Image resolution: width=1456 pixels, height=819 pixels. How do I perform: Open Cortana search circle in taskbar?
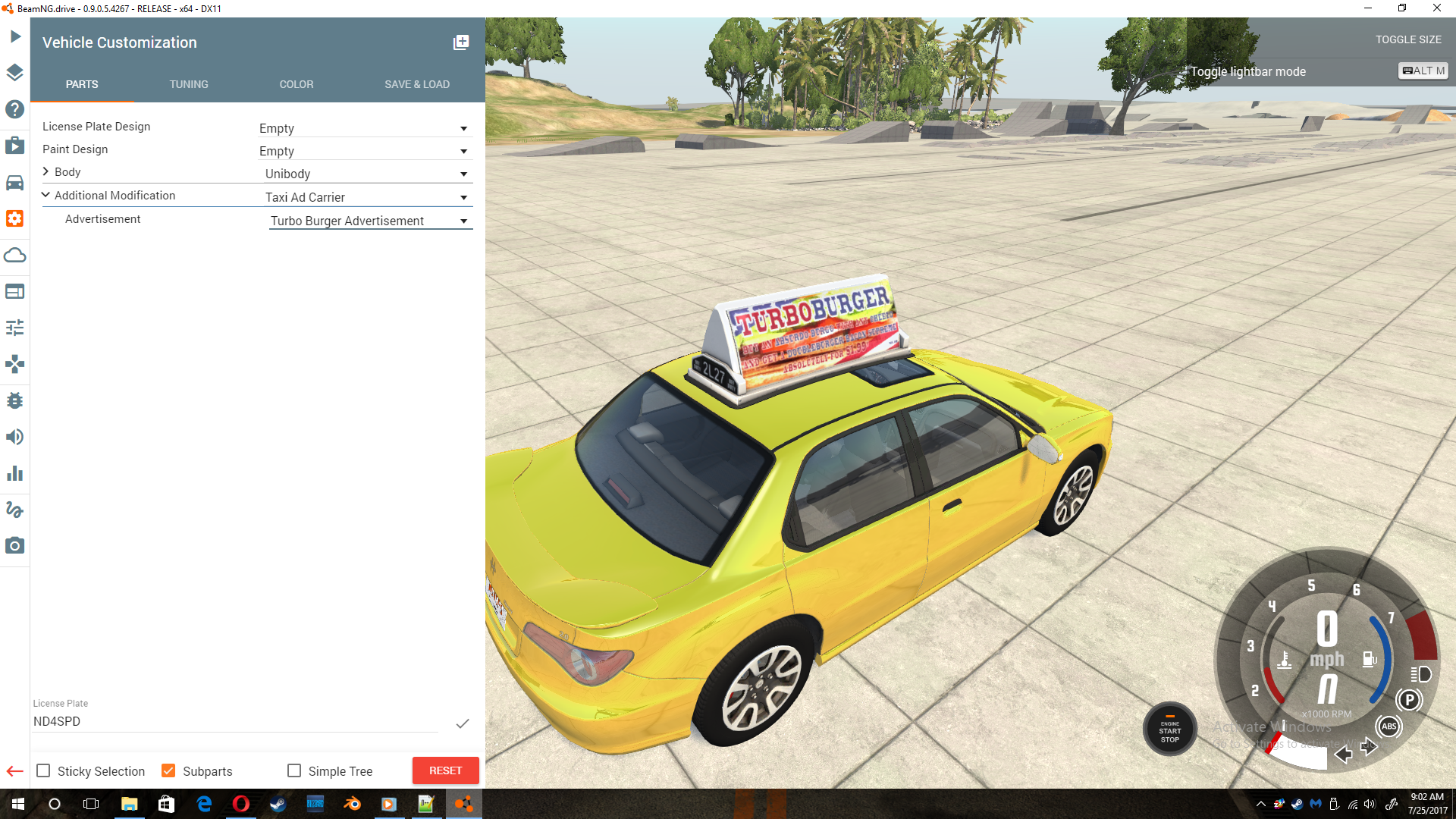pyautogui.click(x=55, y=804)
